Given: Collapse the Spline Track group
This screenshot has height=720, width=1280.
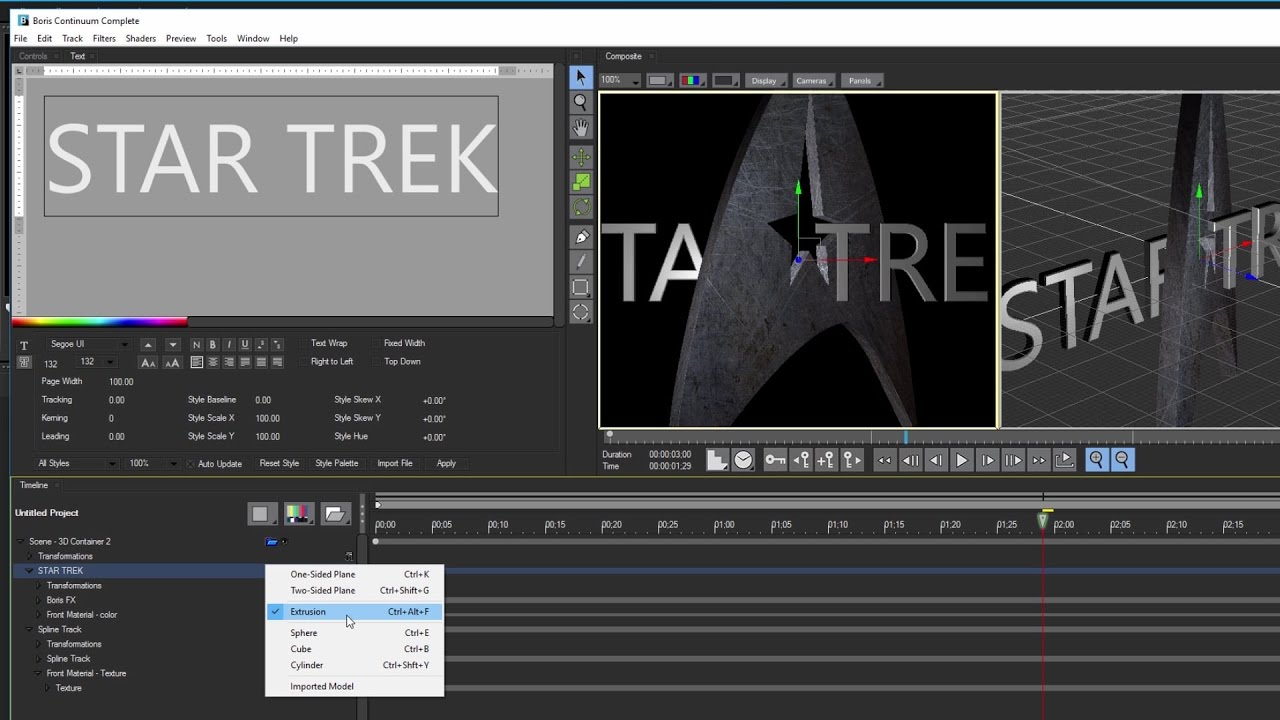Looking at the screenshot, I should [30, 630].
